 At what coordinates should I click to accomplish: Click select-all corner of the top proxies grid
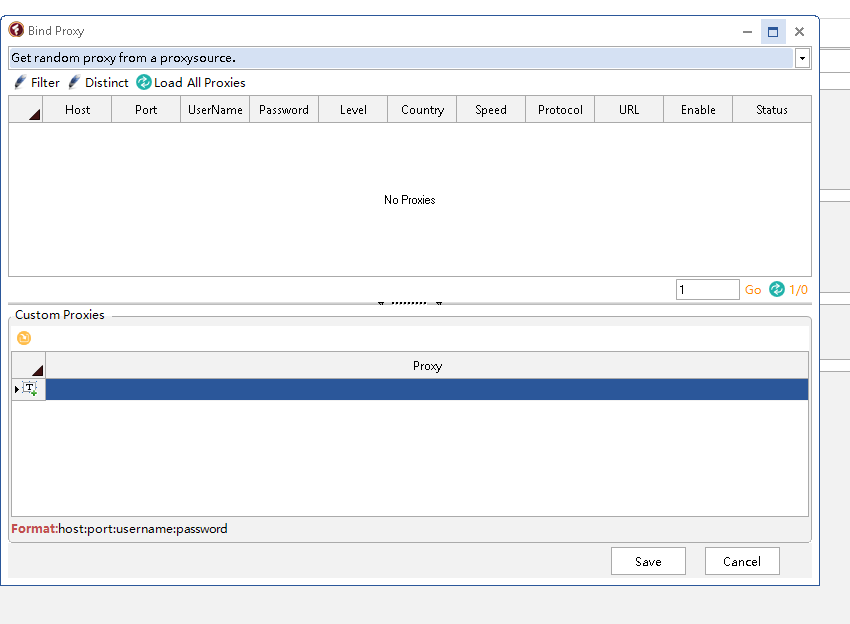tap(26, 110)
